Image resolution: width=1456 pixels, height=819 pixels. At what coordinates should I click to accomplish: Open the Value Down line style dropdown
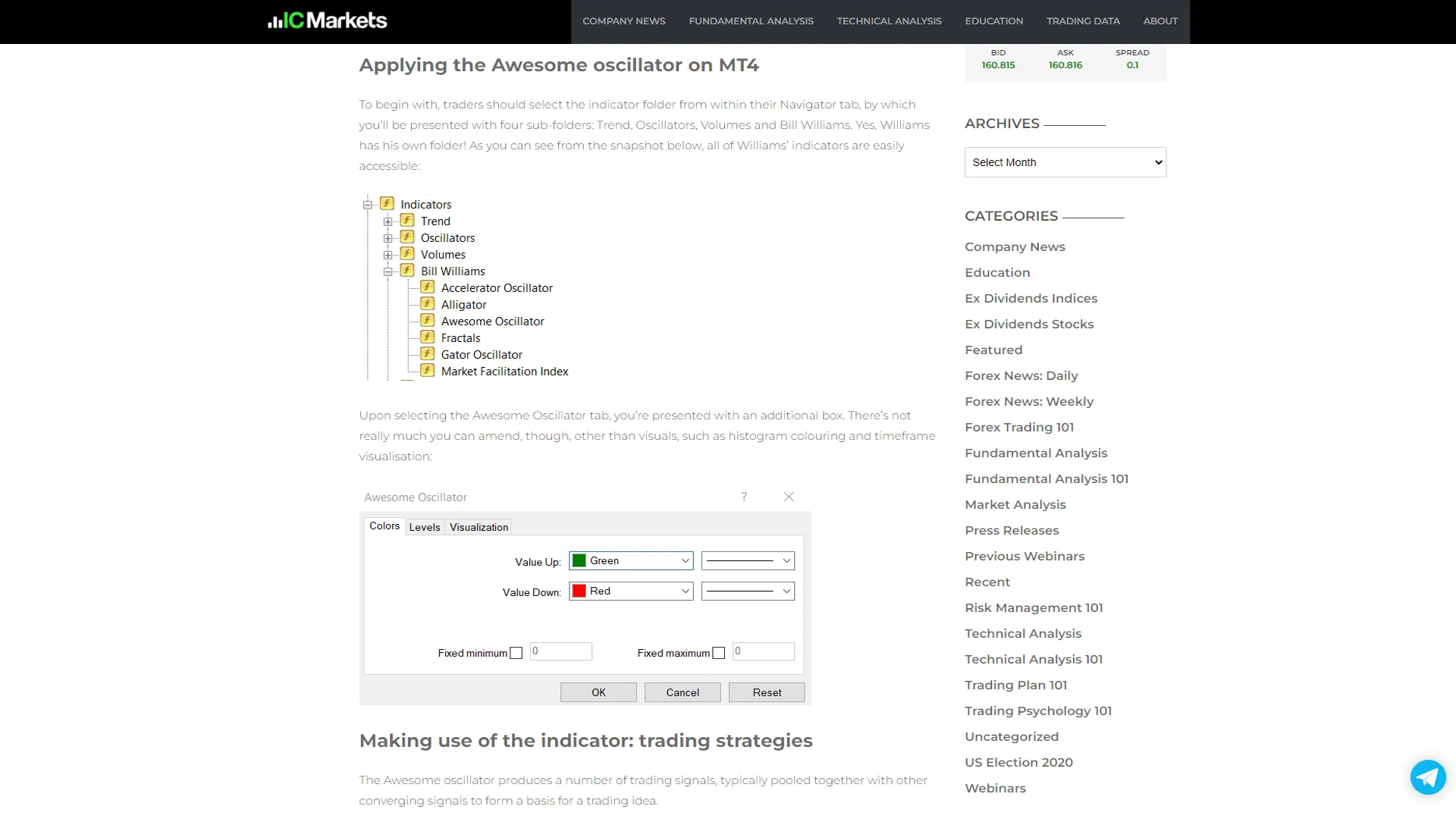tap(748, 591)
